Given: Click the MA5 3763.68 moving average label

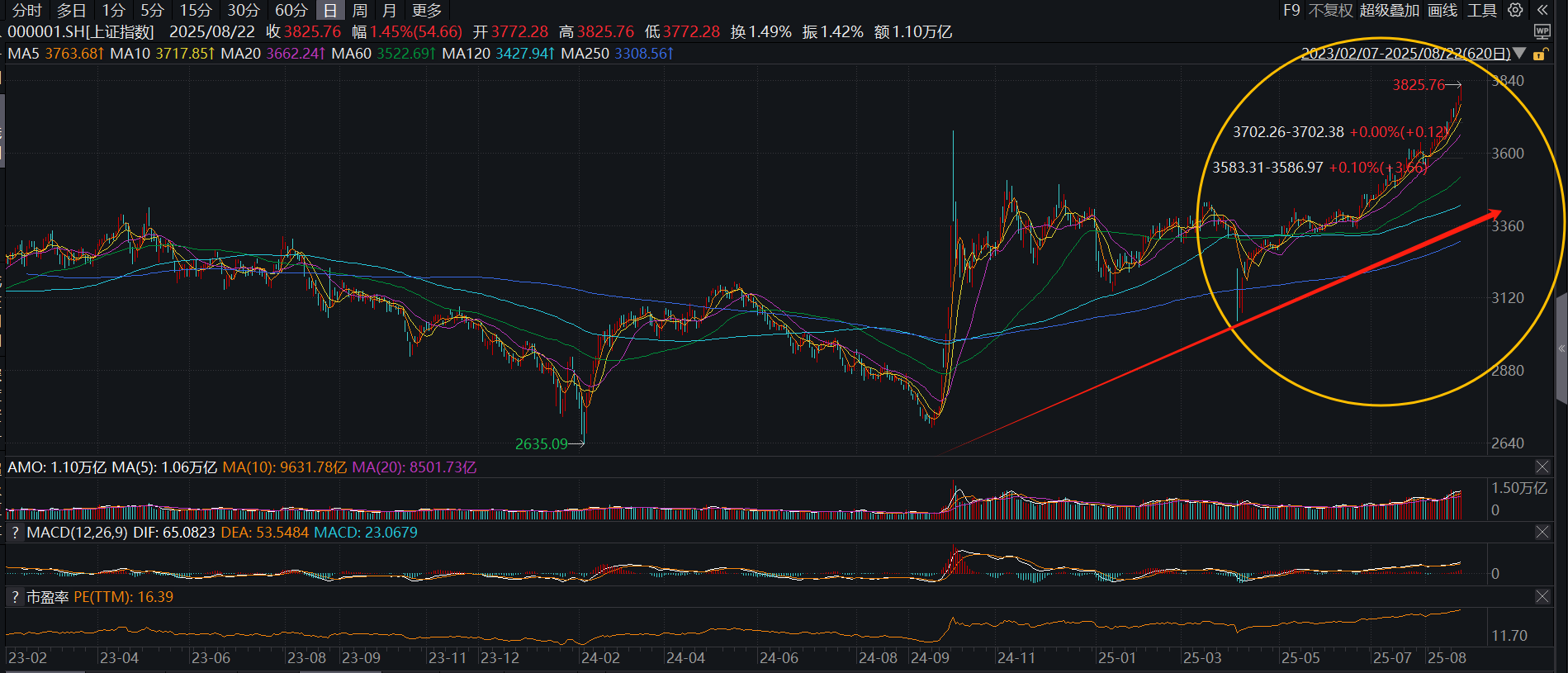Looking at the screenshot, I should [55, 54].
